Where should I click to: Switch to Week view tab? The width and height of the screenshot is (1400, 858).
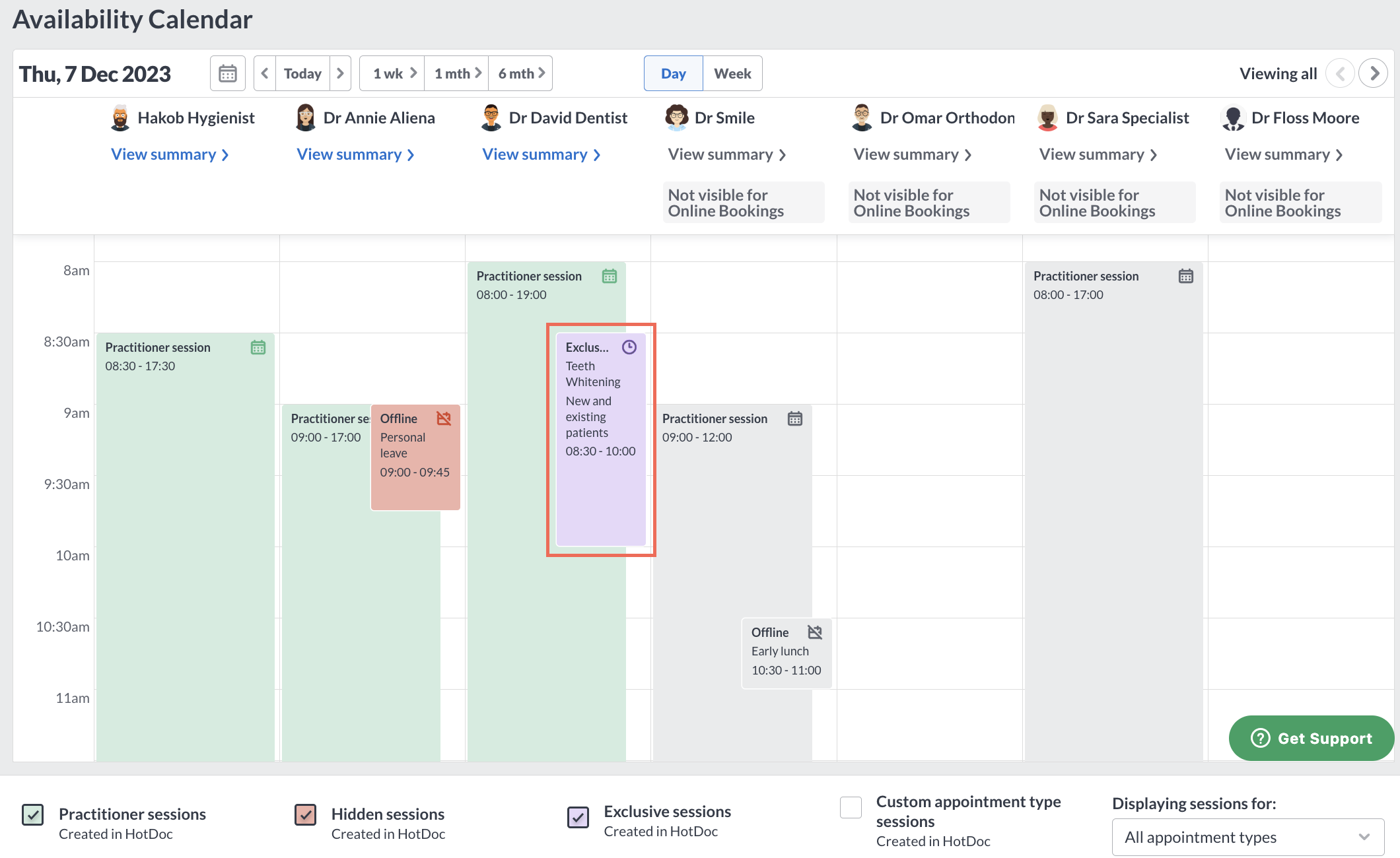pyautogui.click(x=732, y=73)
